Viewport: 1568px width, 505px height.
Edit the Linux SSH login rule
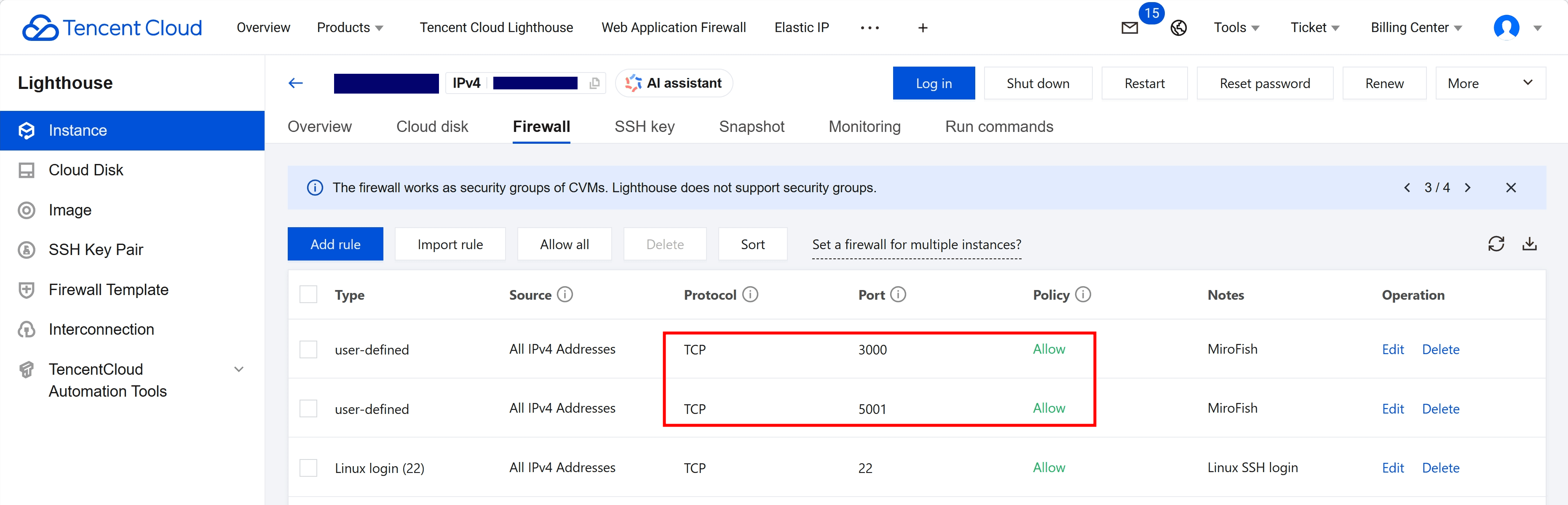pyautogui.click(x=1393, y=468)
